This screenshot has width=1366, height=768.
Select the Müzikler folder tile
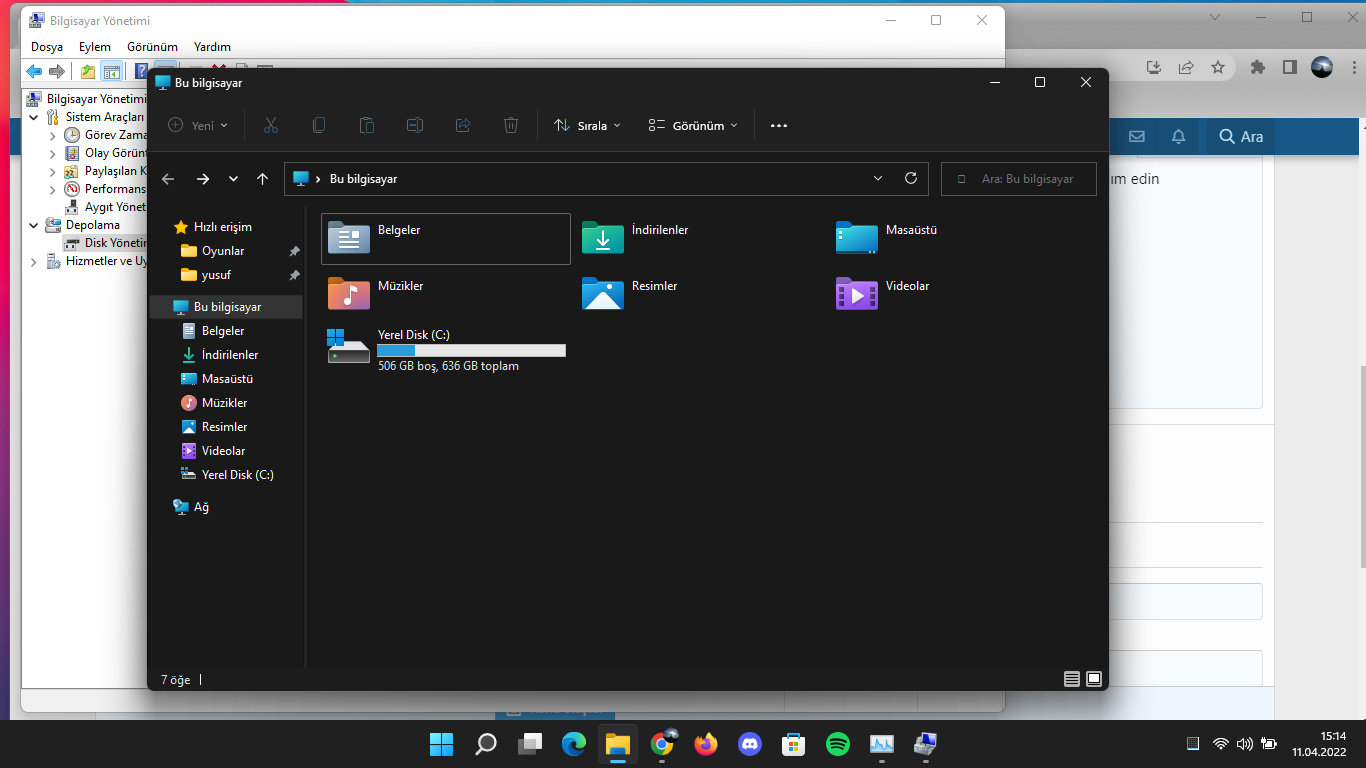pos(446,293)
